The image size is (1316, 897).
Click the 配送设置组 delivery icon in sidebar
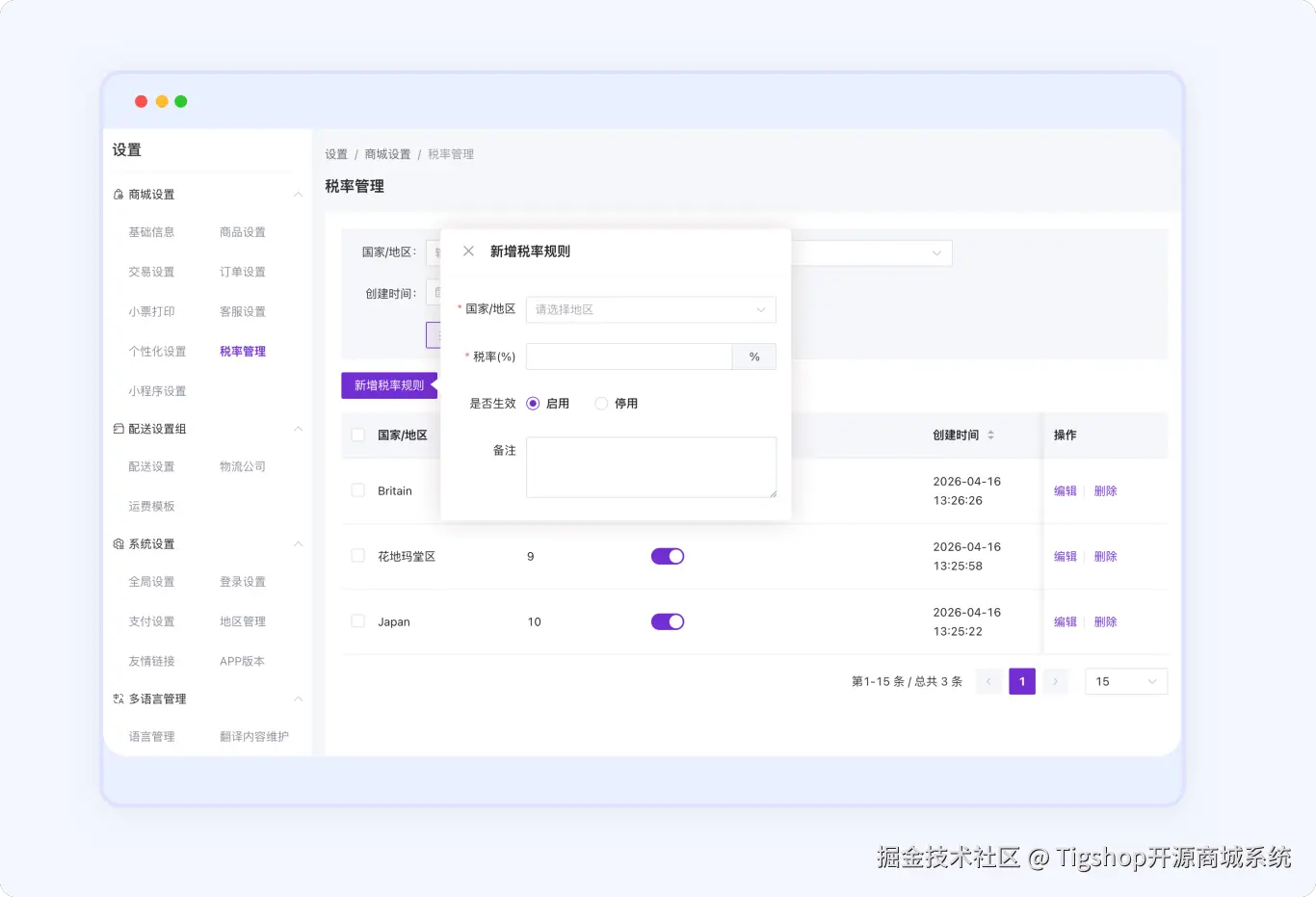[x=118, y=428]
